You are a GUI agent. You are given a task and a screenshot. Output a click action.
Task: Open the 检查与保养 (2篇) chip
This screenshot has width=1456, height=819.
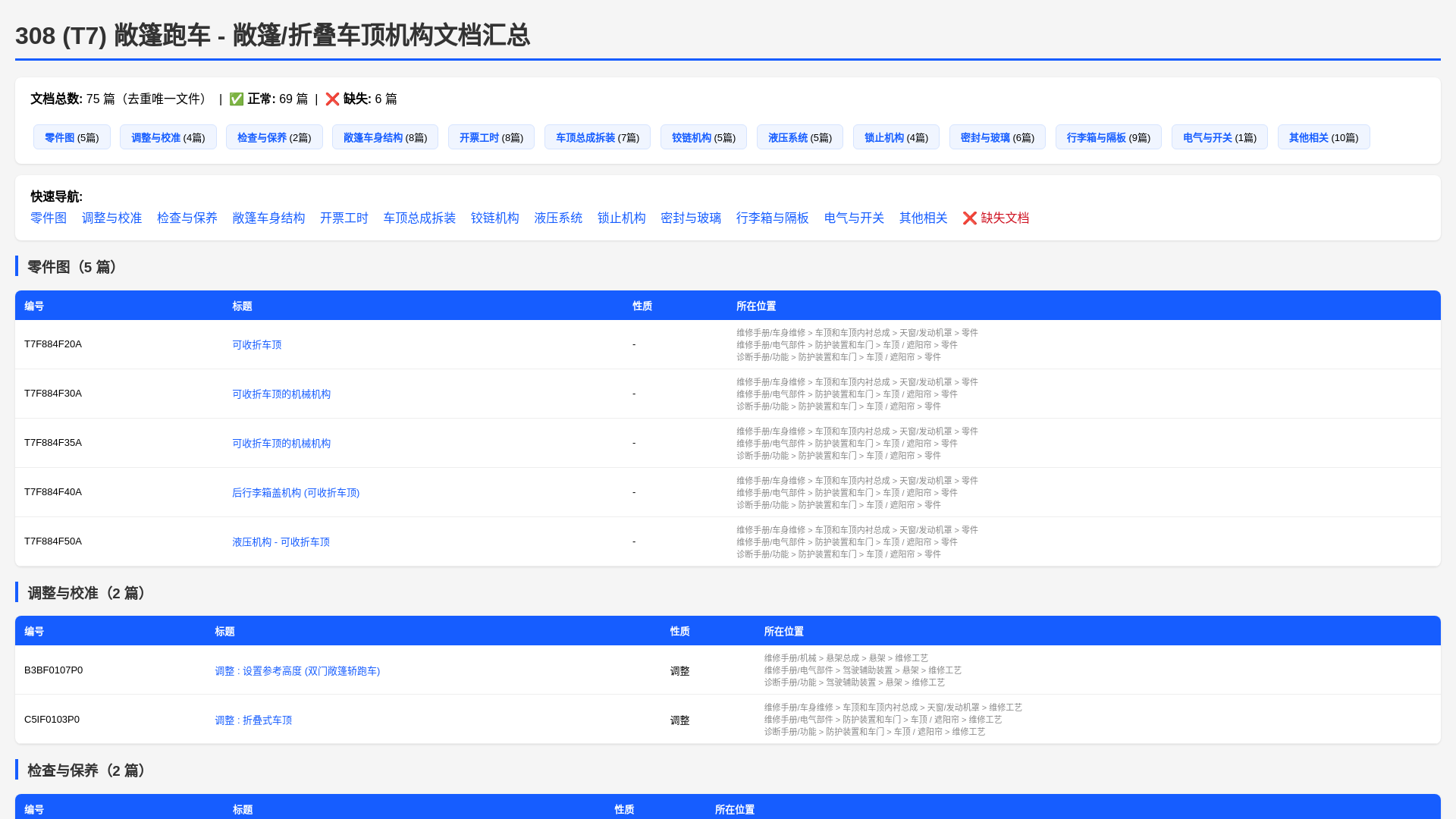[275, 137]
